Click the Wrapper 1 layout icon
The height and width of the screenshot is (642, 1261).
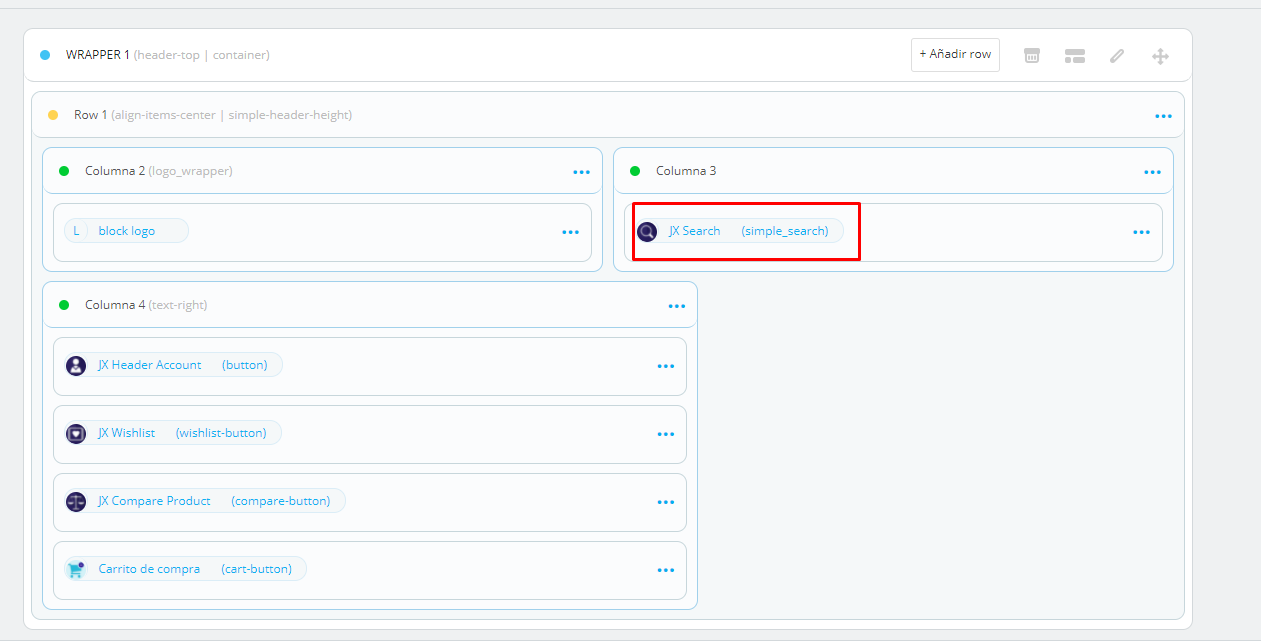[x=1075, y=56]
